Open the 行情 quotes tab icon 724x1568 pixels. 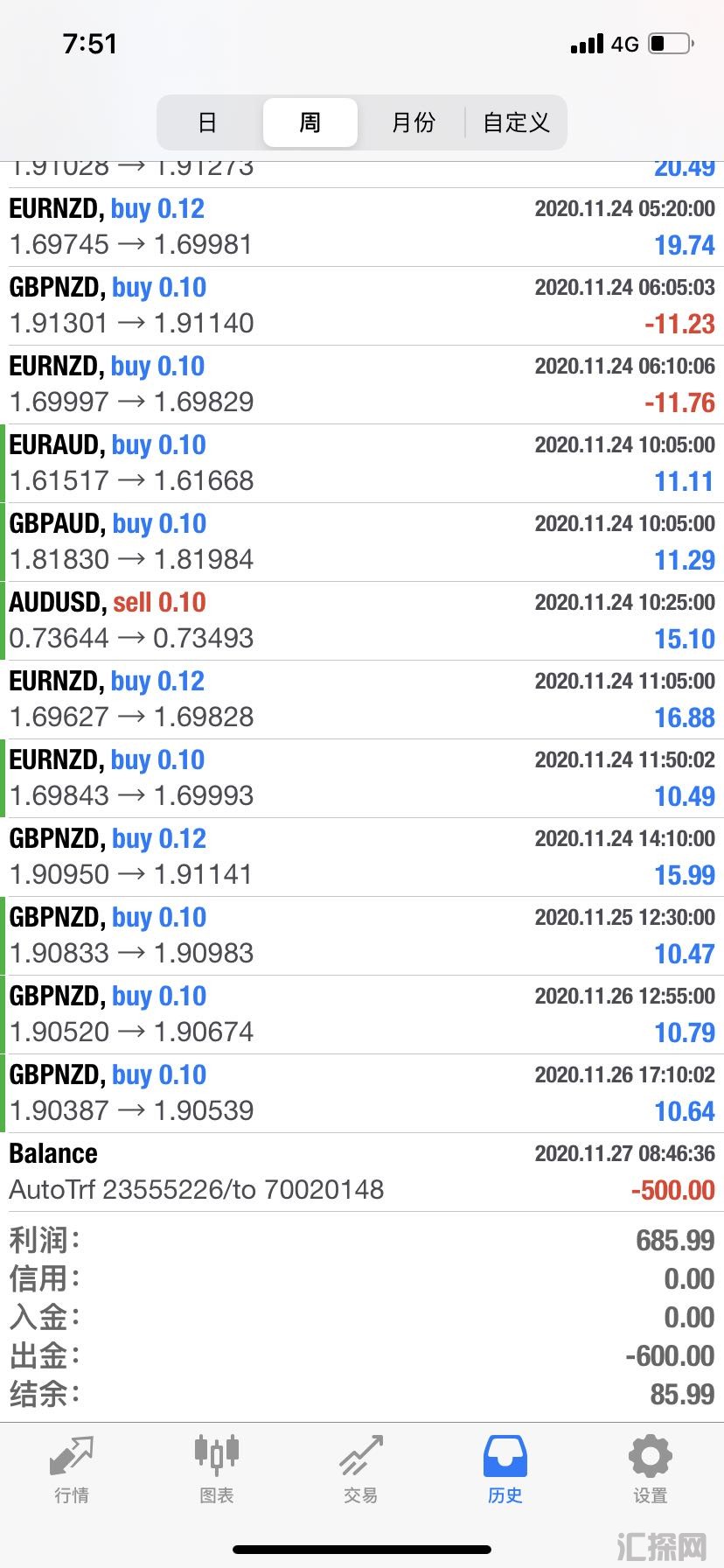click(x=71, y=1454)
